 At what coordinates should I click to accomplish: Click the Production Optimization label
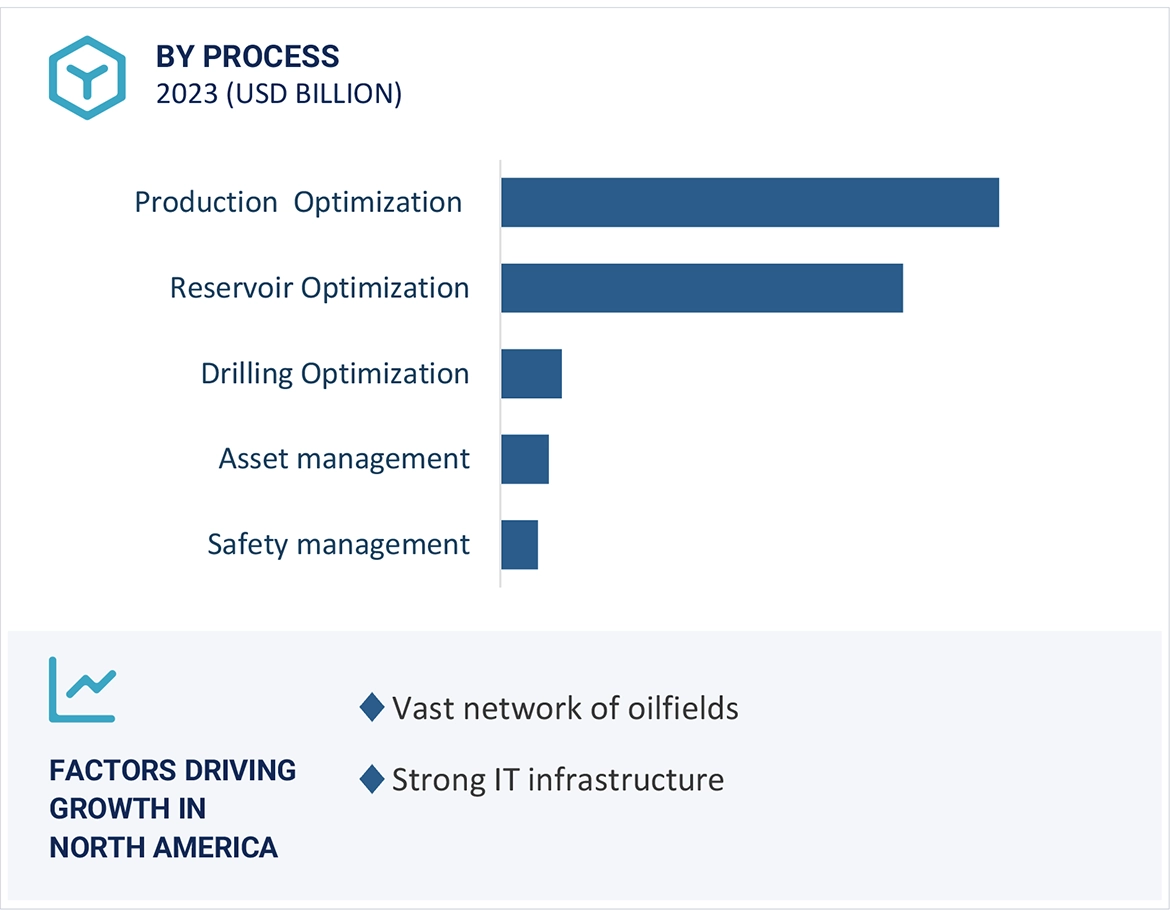[x=298, y=202]
